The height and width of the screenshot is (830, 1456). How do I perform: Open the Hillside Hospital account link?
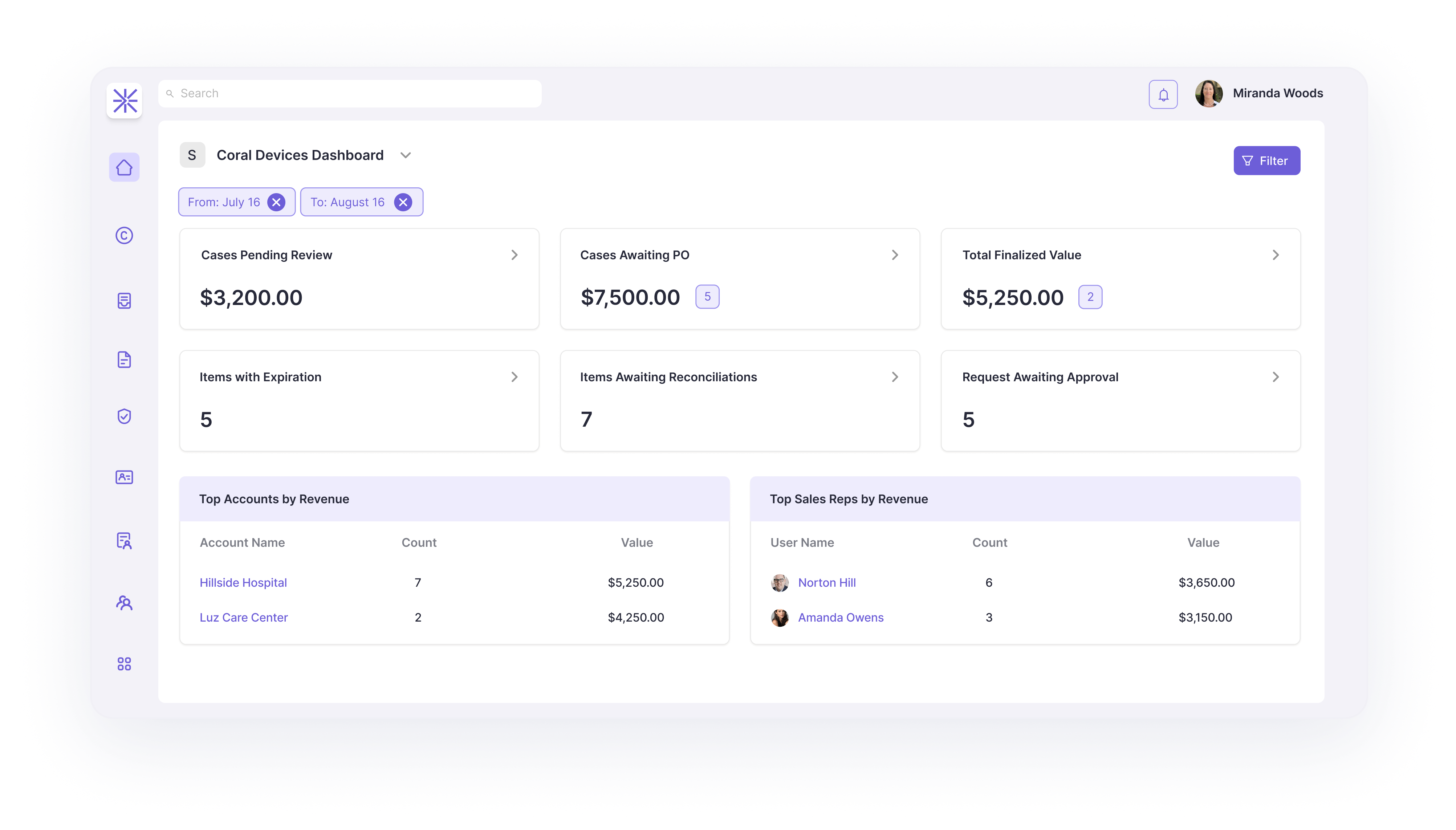click(243, 583)
